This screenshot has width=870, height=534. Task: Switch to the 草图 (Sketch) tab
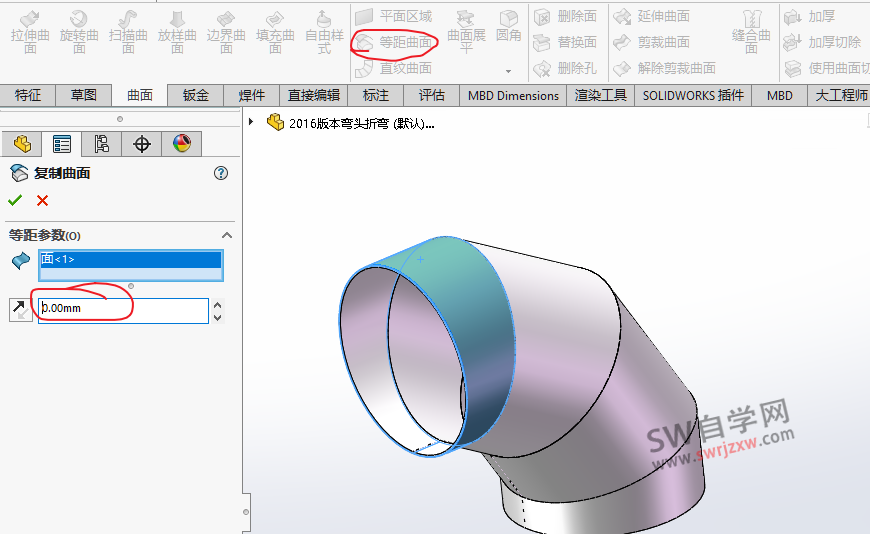click(84, 95)
